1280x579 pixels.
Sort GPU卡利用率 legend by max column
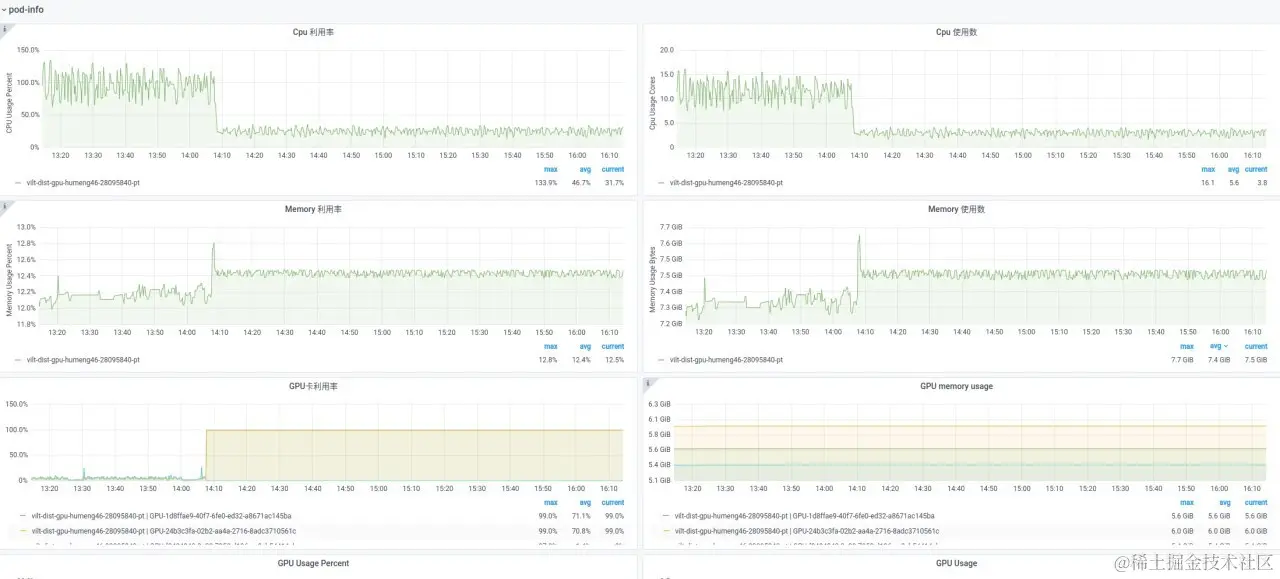pyautogui.click(x=550, y=503)
